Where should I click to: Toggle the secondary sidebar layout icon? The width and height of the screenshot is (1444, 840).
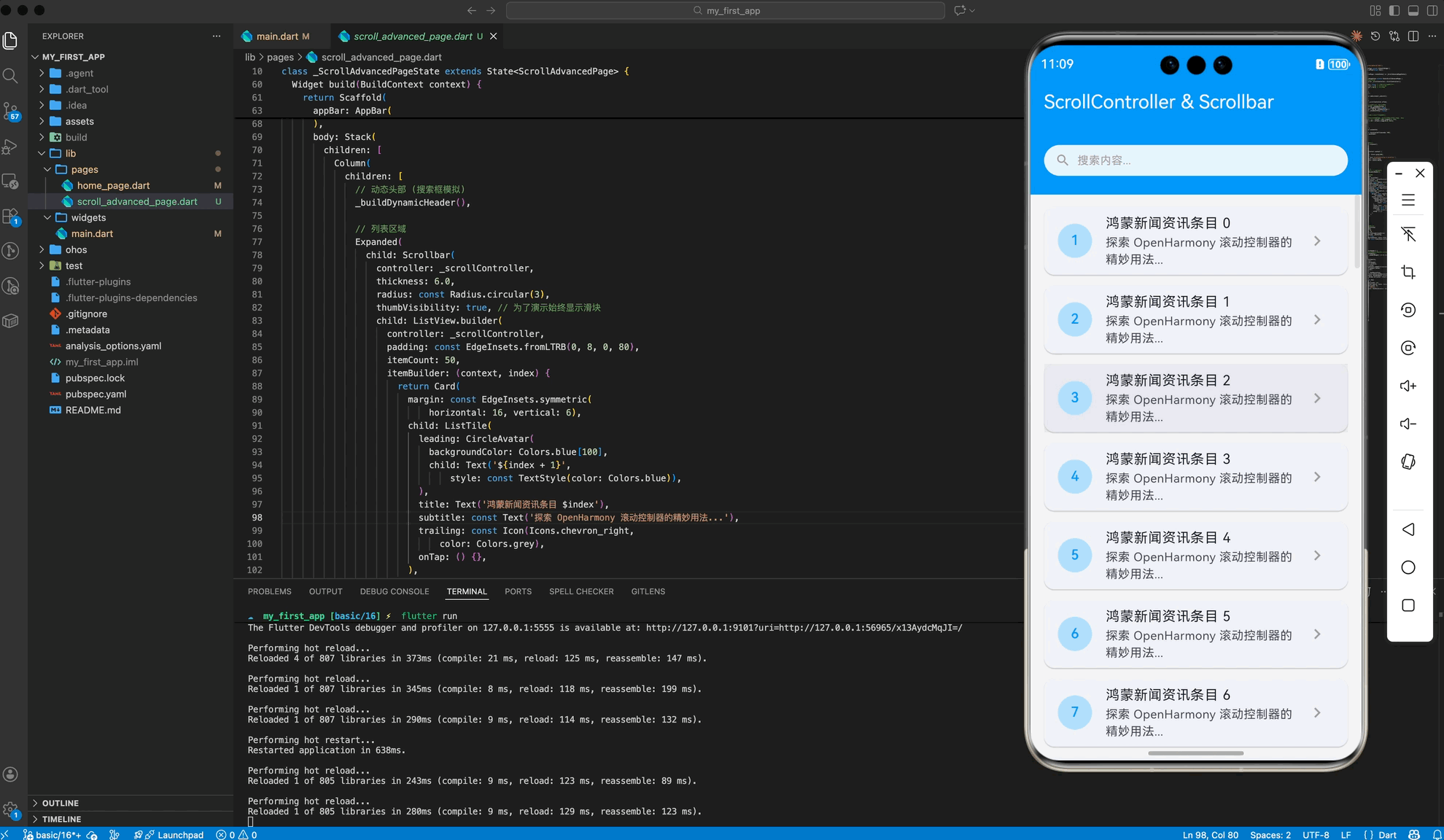1432,10
